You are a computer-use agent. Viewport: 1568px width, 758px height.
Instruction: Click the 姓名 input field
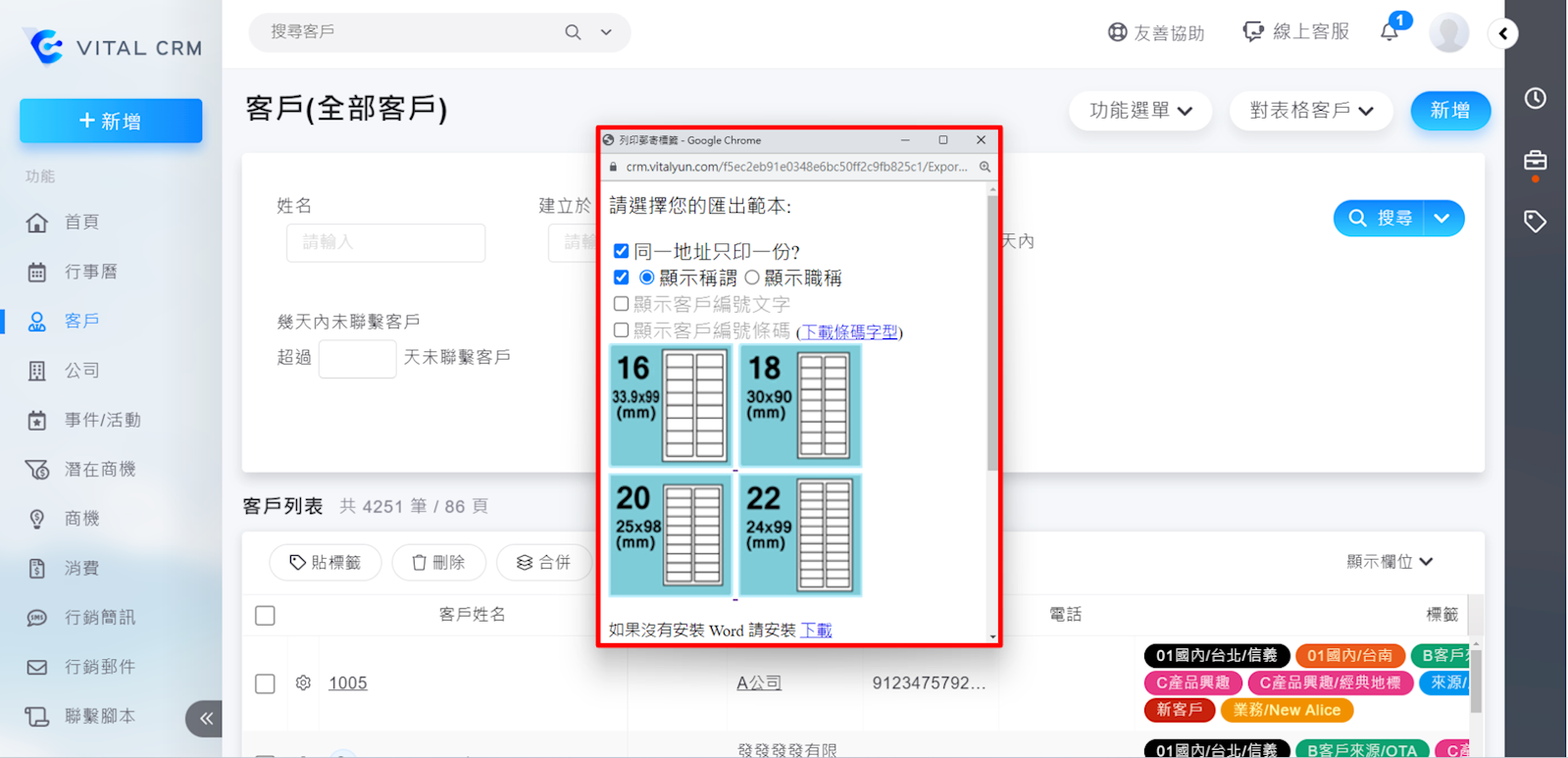pyautogui.click(x=385, y=242)
